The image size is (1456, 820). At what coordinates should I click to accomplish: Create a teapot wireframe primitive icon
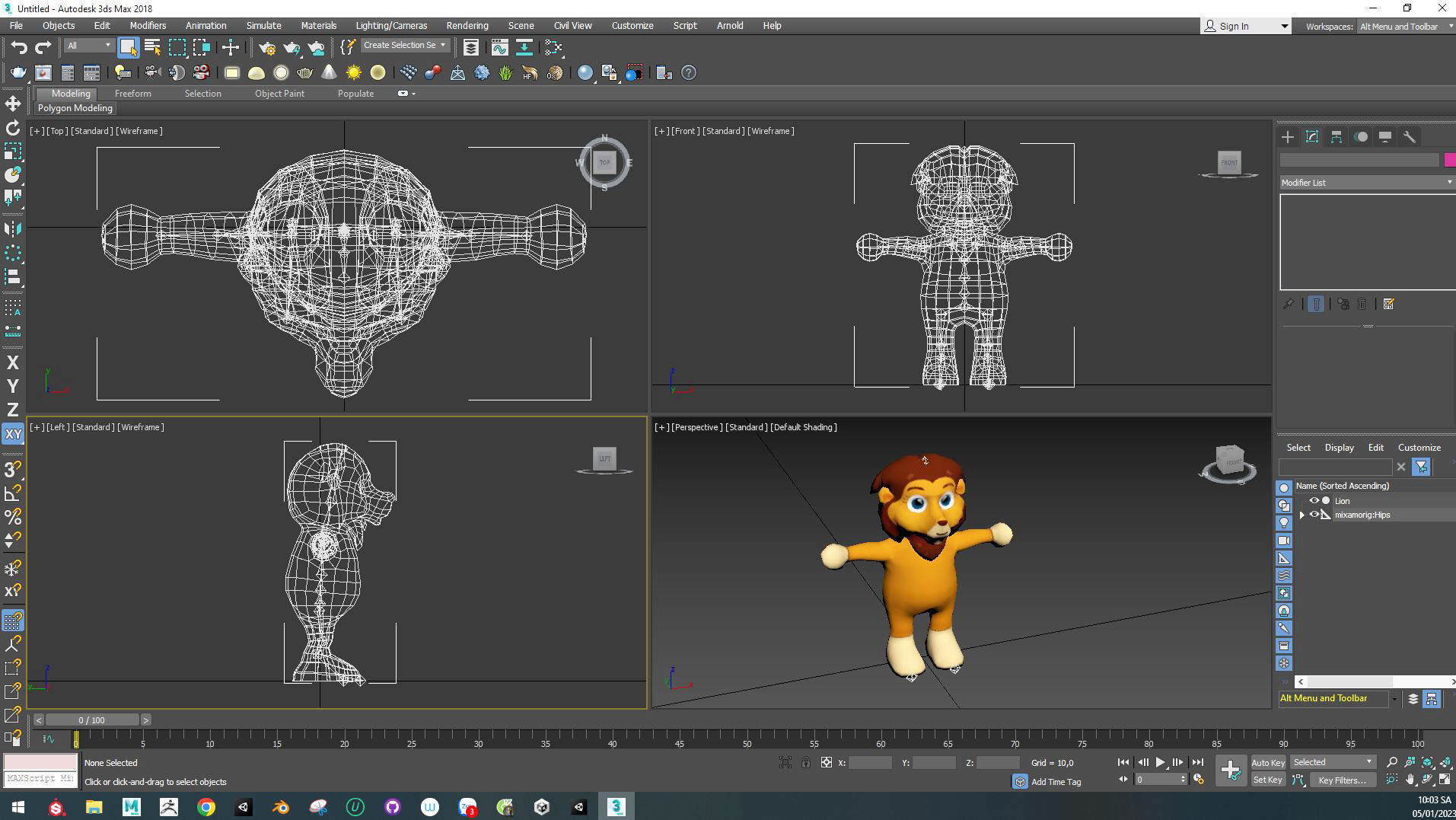304,73
